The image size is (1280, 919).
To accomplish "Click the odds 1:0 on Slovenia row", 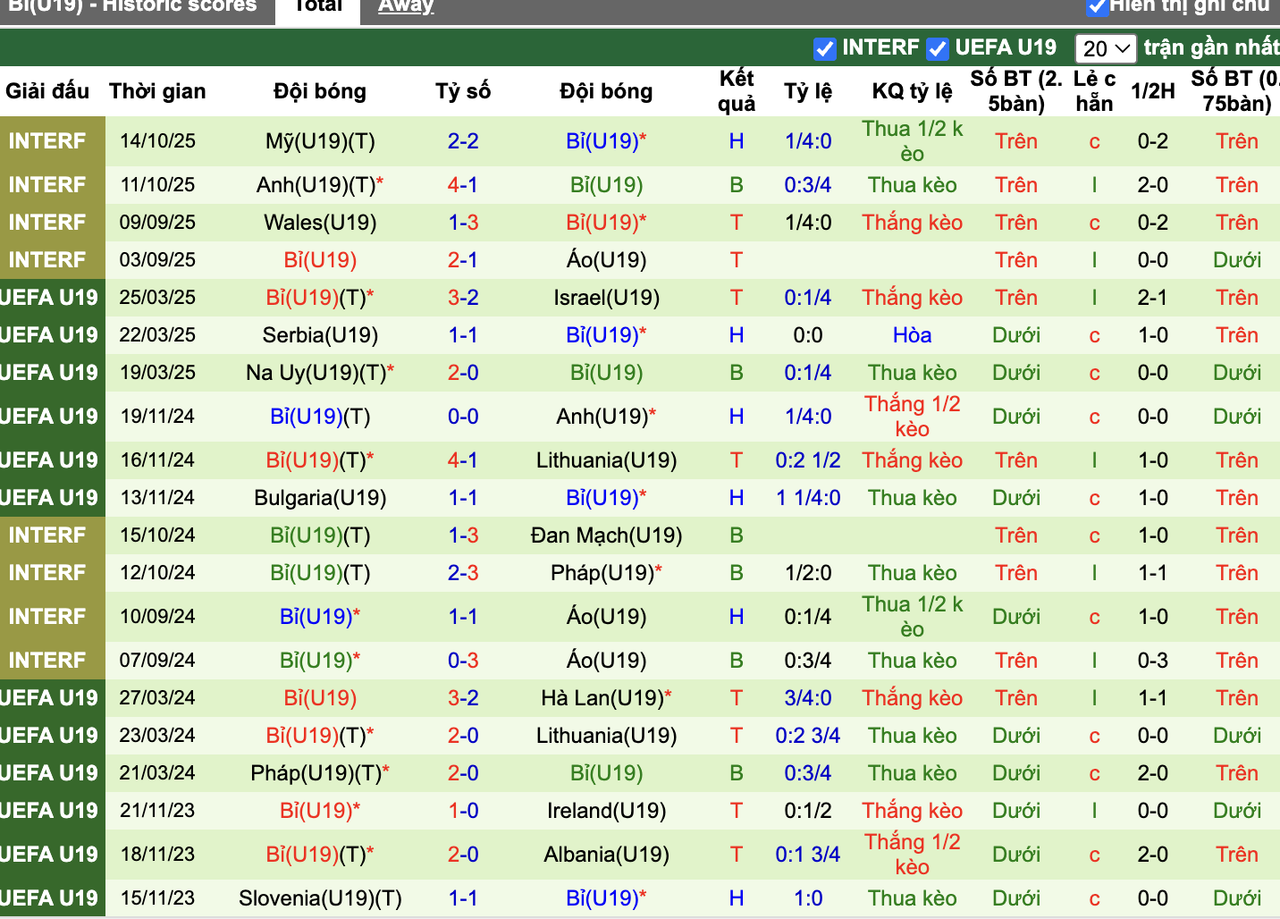I will click(808, 898).
